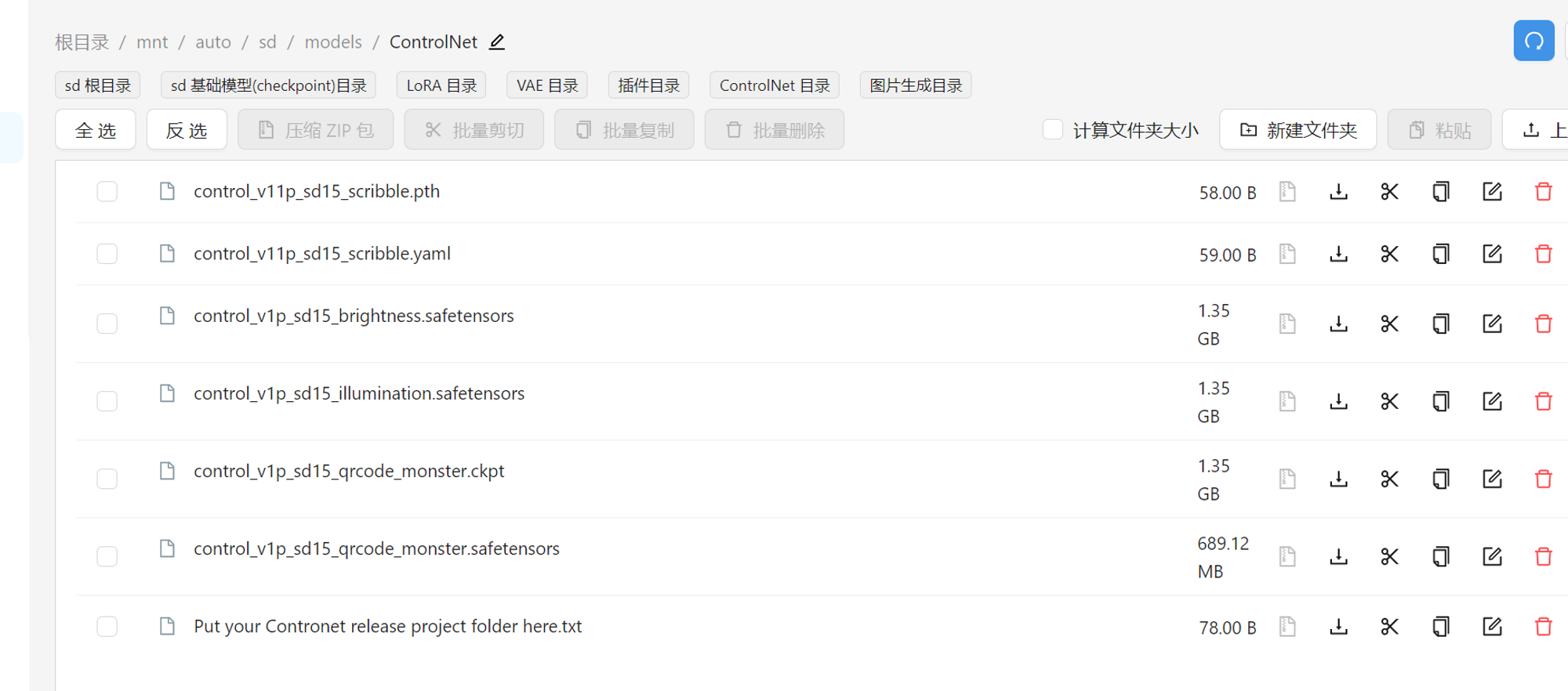Download the Put your Contronet txt file
This screenshot has height=691, width=1568.
1338,627
